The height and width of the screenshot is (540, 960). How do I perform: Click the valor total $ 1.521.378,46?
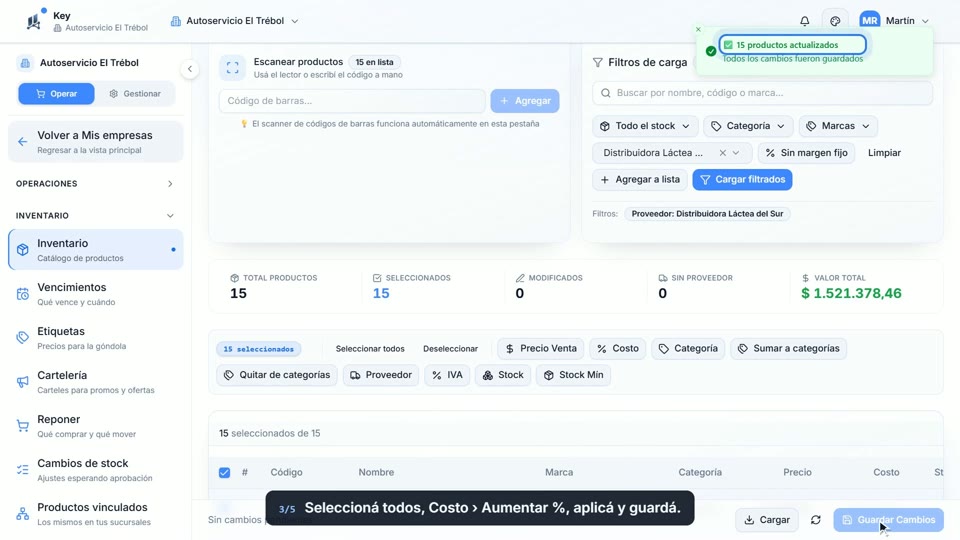tap(851, 293)
